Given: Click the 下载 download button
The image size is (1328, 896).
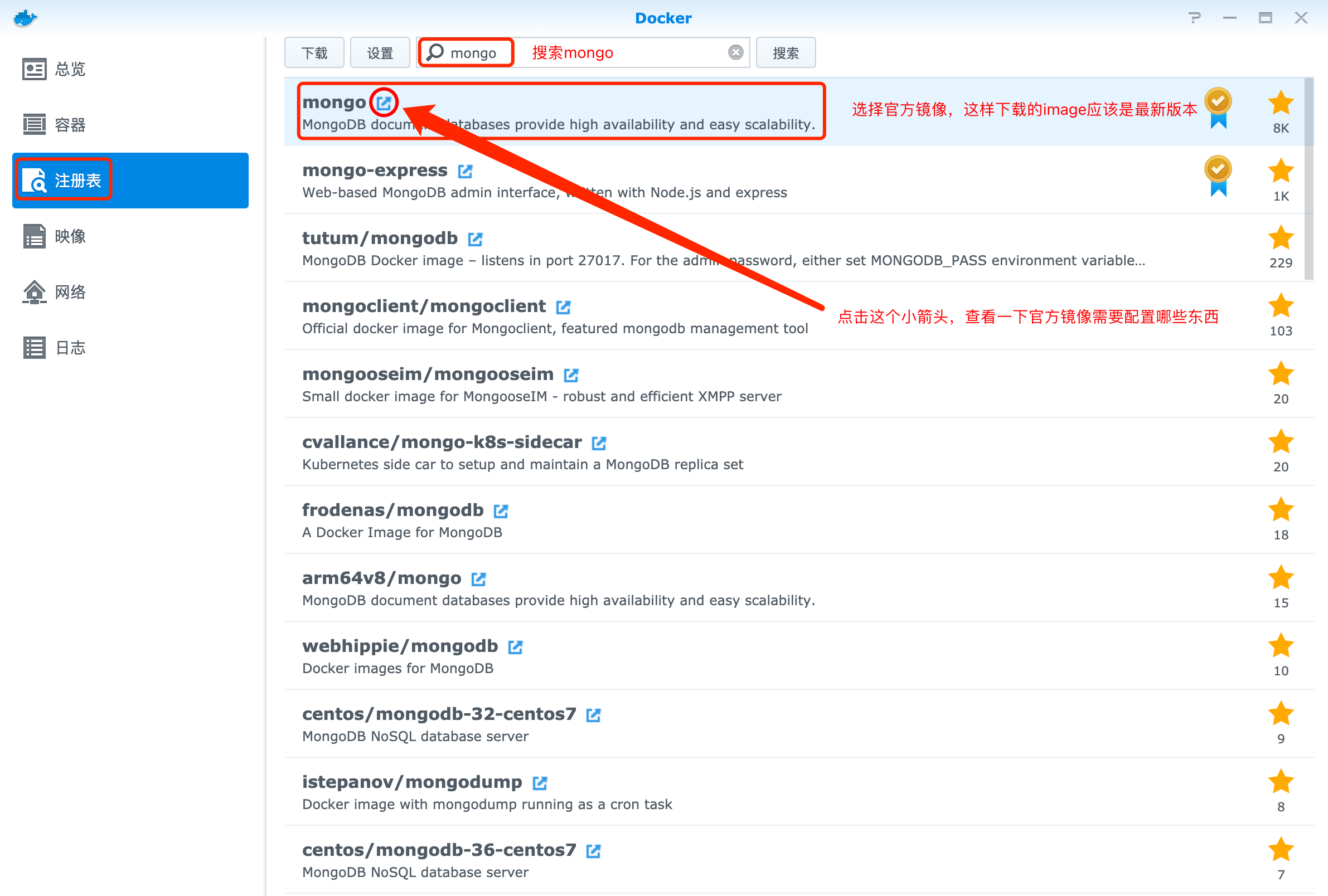Looking at the screenshot, I should coord(314,53).
